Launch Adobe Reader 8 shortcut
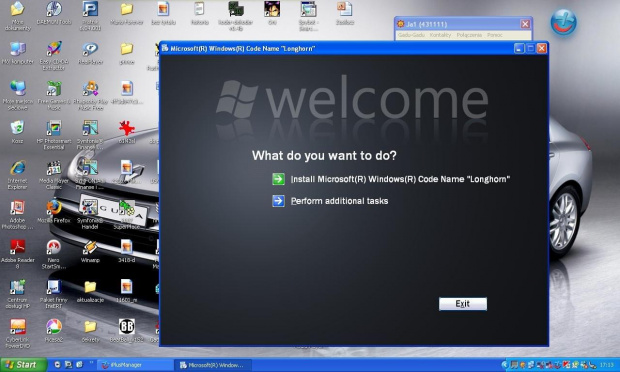 (x=17, y=254)
